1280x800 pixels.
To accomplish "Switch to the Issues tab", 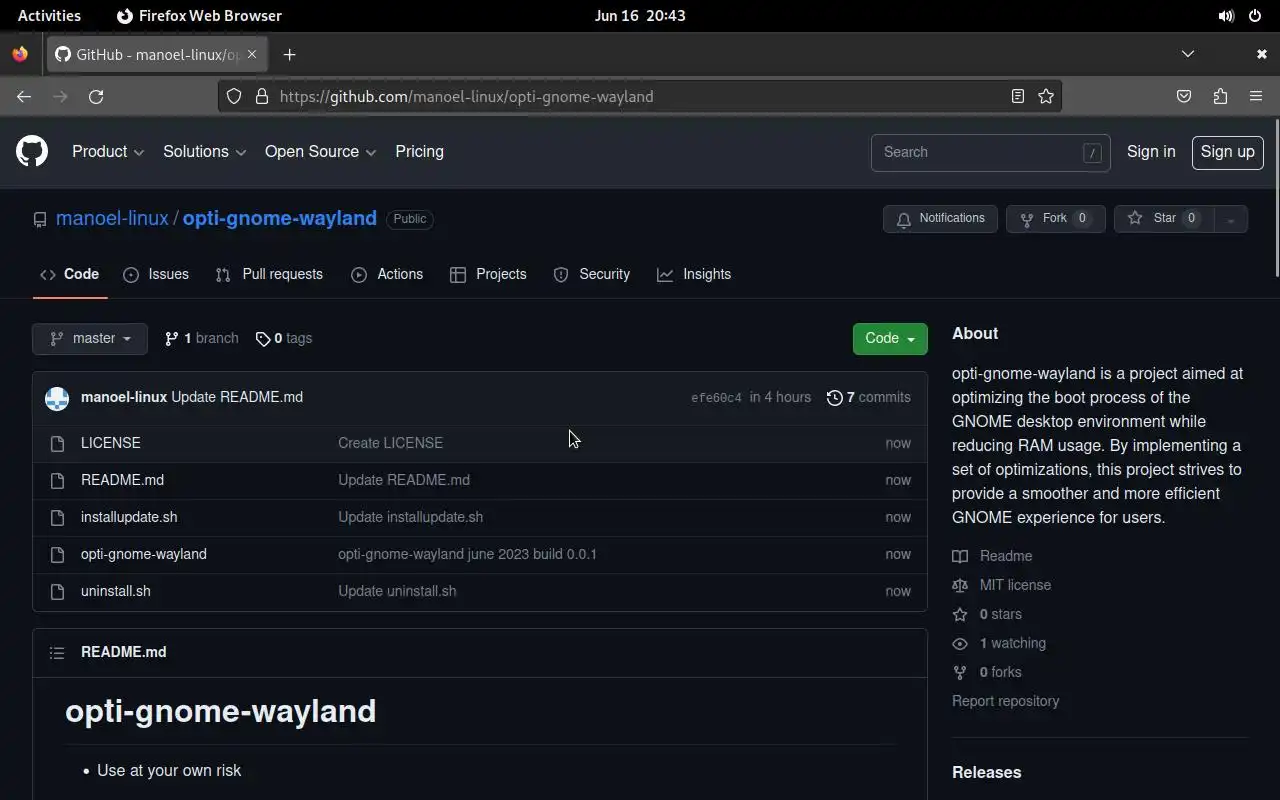I will tap(156, 274).
